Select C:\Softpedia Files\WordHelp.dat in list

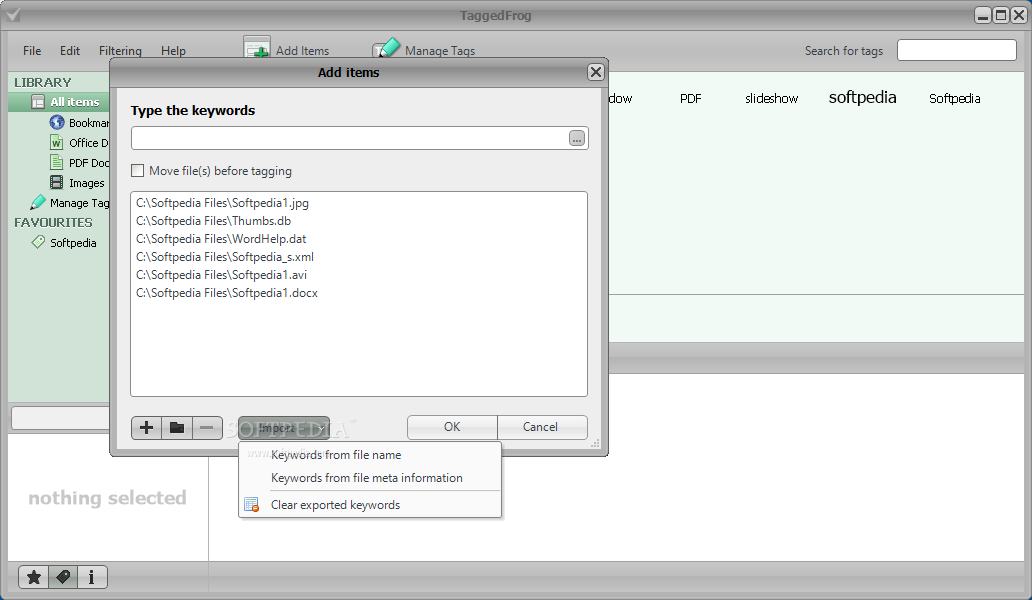[x=221, y=239]
